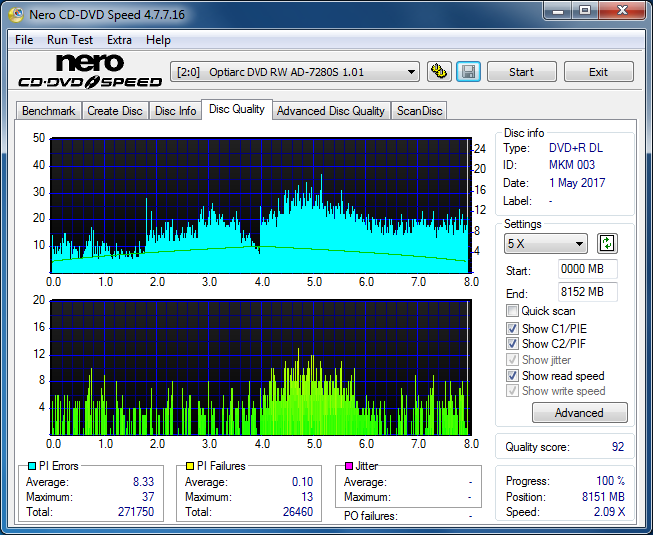This screenshot has width=653, height=535.
Task: Click the disc date 1 May 2017
Action: click(x=577, y=183)
